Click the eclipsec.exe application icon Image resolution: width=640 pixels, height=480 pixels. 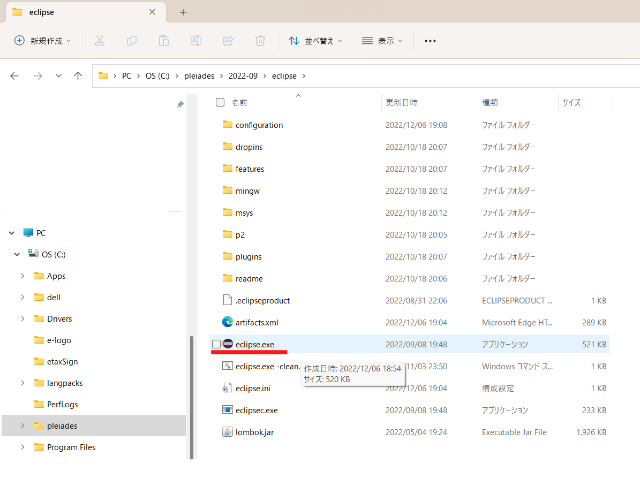click(x=227, y=410)
